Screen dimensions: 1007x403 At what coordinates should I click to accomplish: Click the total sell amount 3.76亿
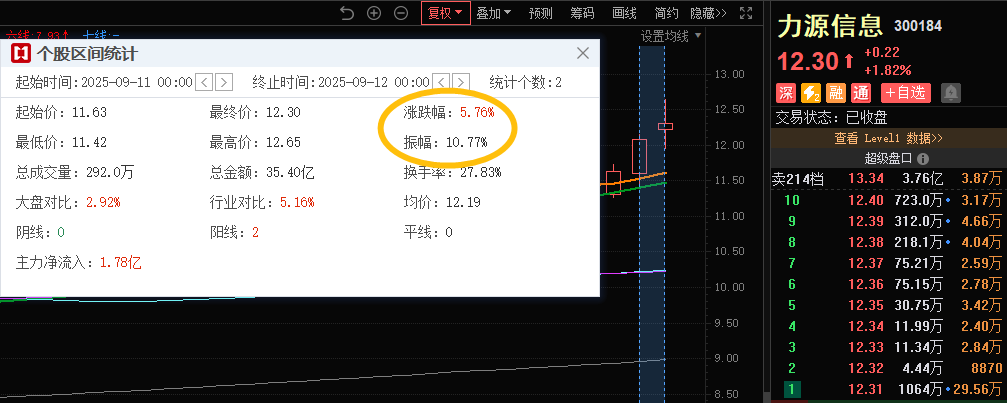pos(922,180)
